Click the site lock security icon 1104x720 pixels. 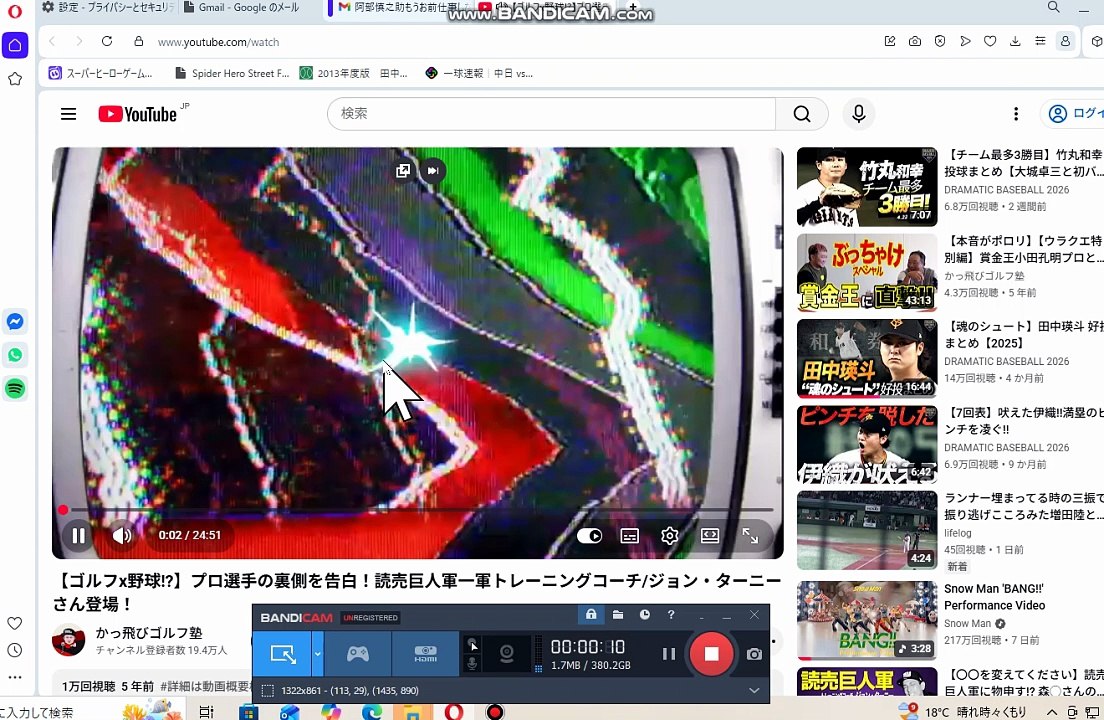[139, 42]
